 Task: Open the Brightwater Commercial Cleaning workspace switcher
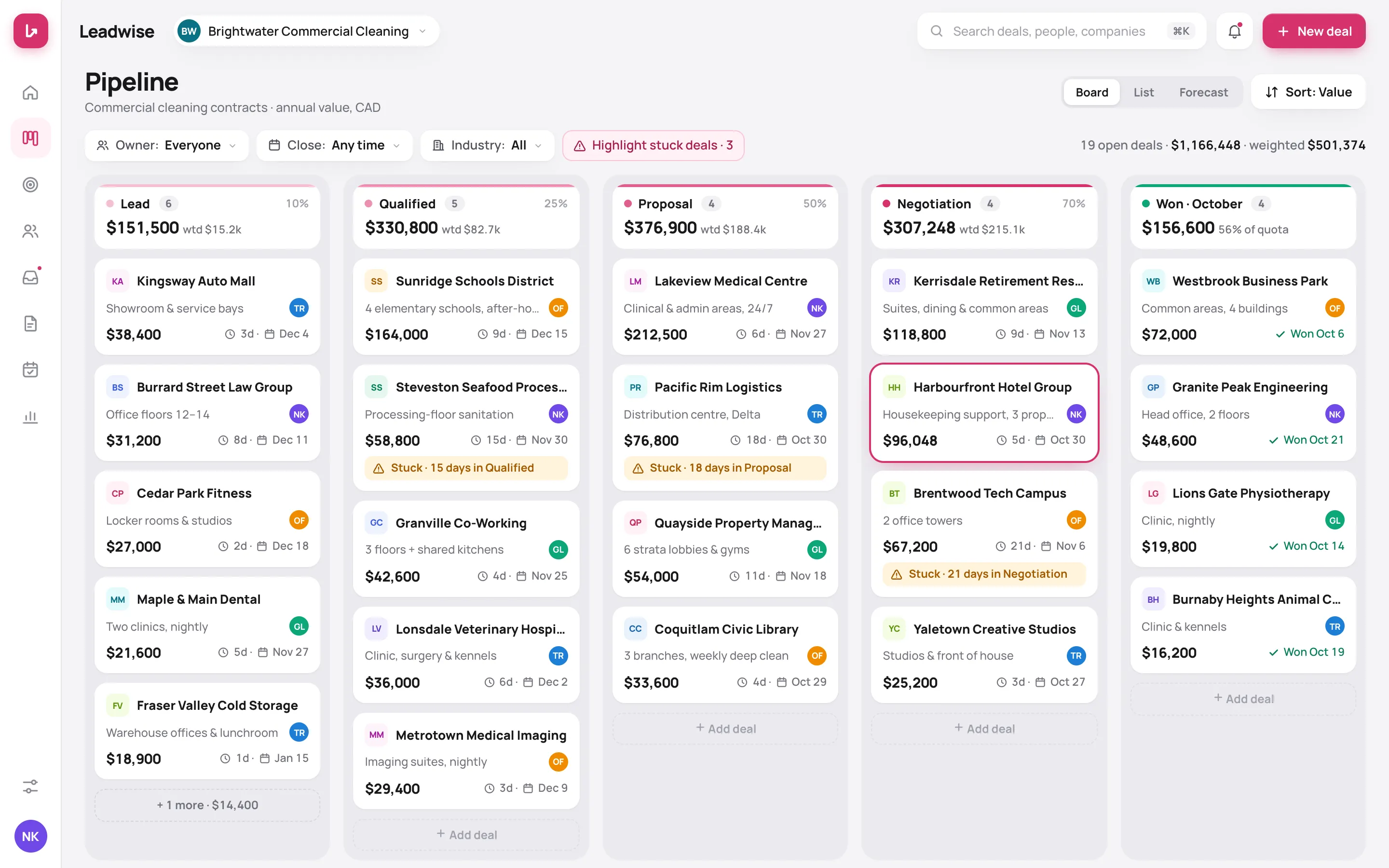pos(307,31)
